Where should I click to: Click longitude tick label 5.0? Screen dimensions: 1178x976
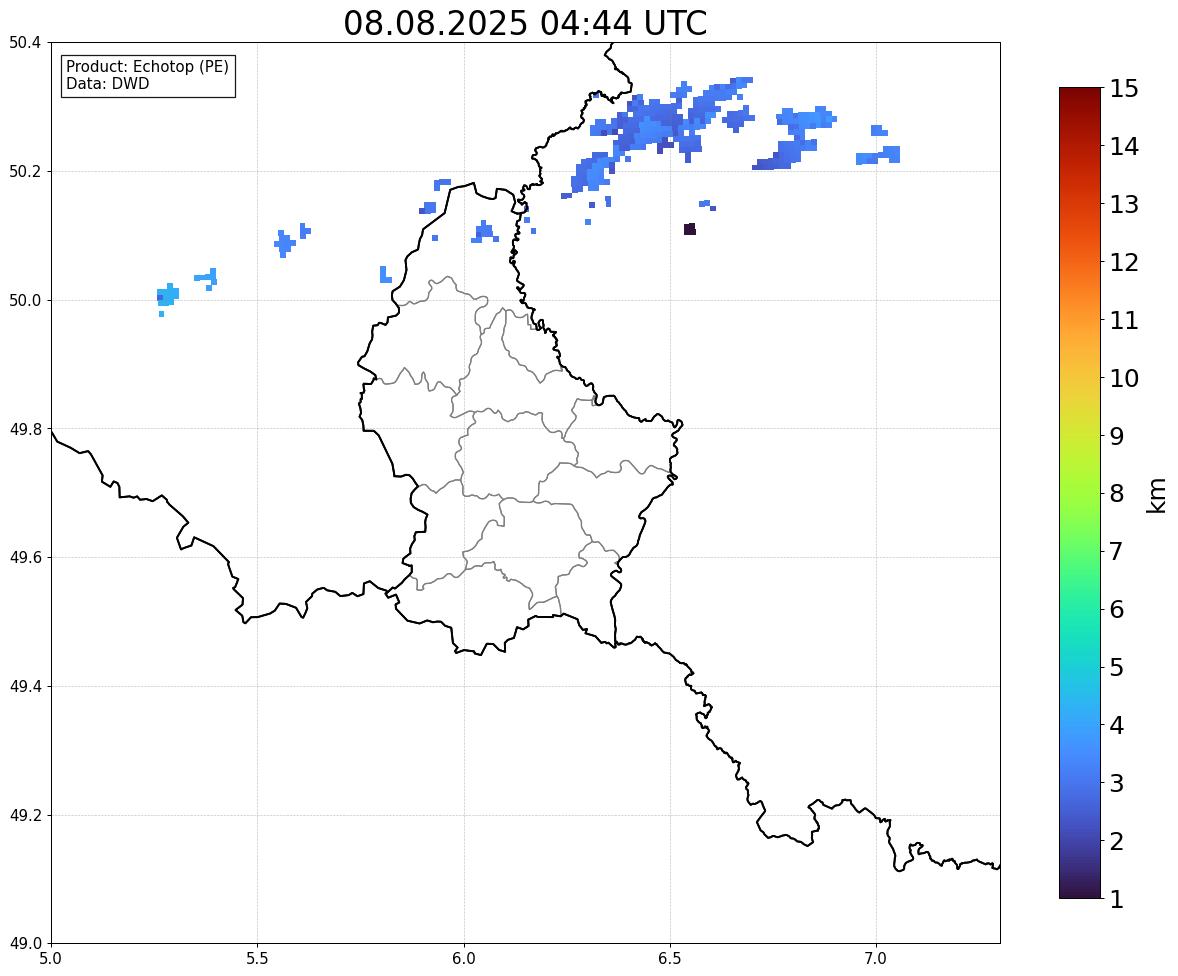point(51,959)
